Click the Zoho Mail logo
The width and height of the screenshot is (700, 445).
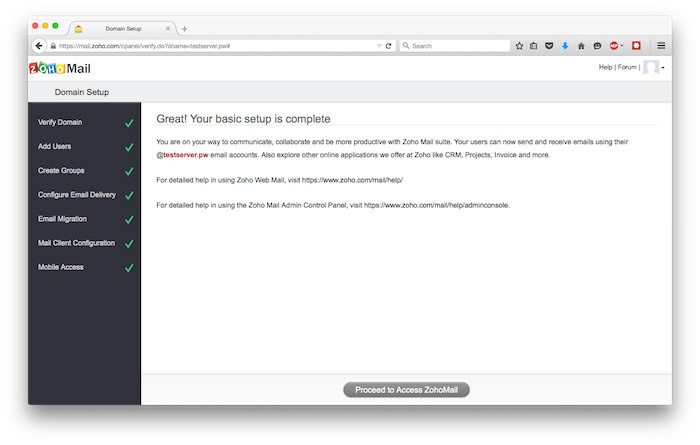(x=60, y=68)
